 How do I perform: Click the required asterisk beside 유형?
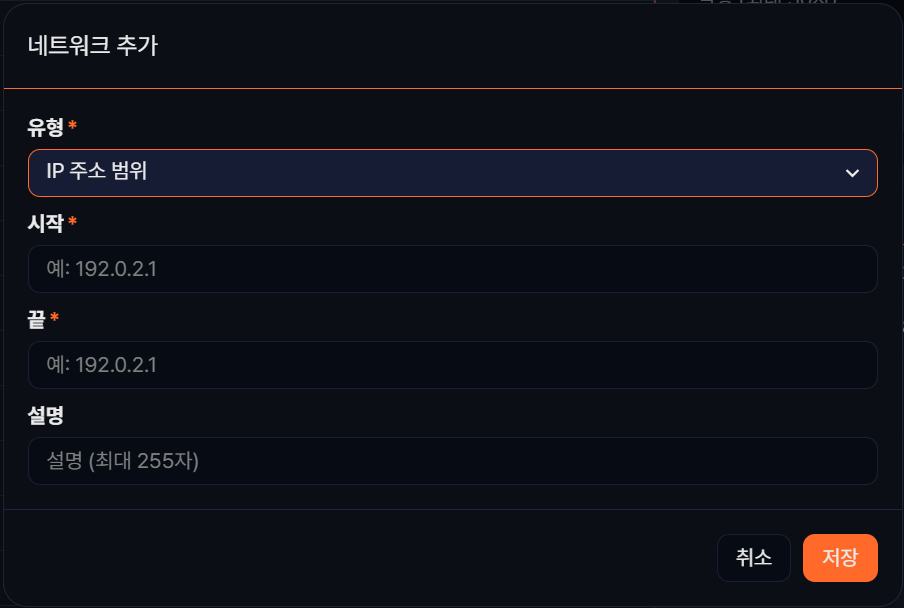tap(73, 127)
